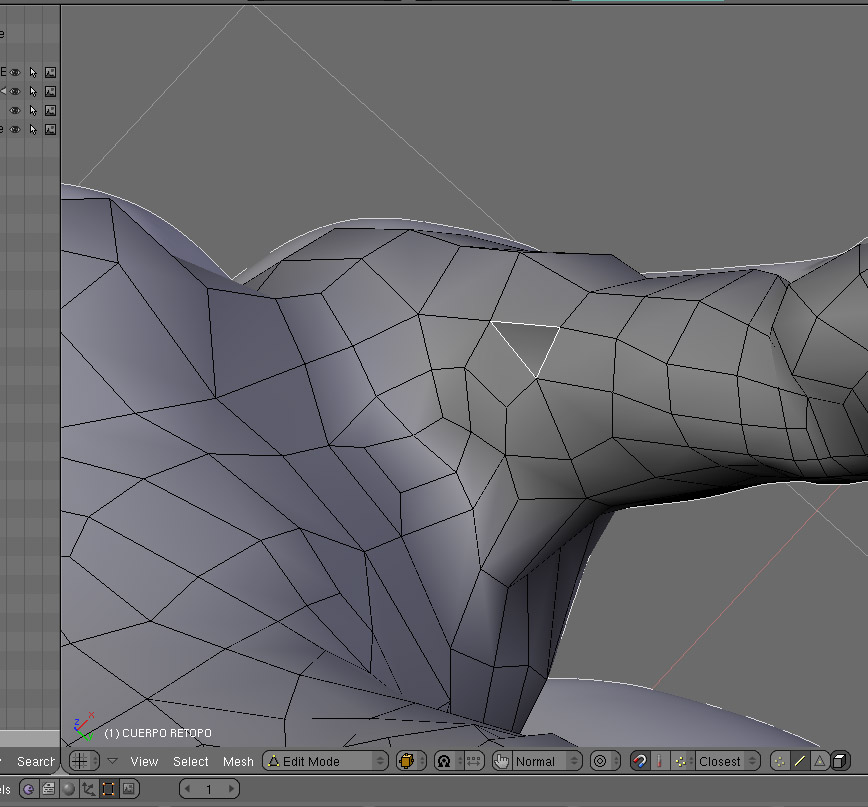This screenshot has height=807, width=868.
Task: Open the Edit Mode dropdown
Action: pyautogui.click(x=326, y=761)
